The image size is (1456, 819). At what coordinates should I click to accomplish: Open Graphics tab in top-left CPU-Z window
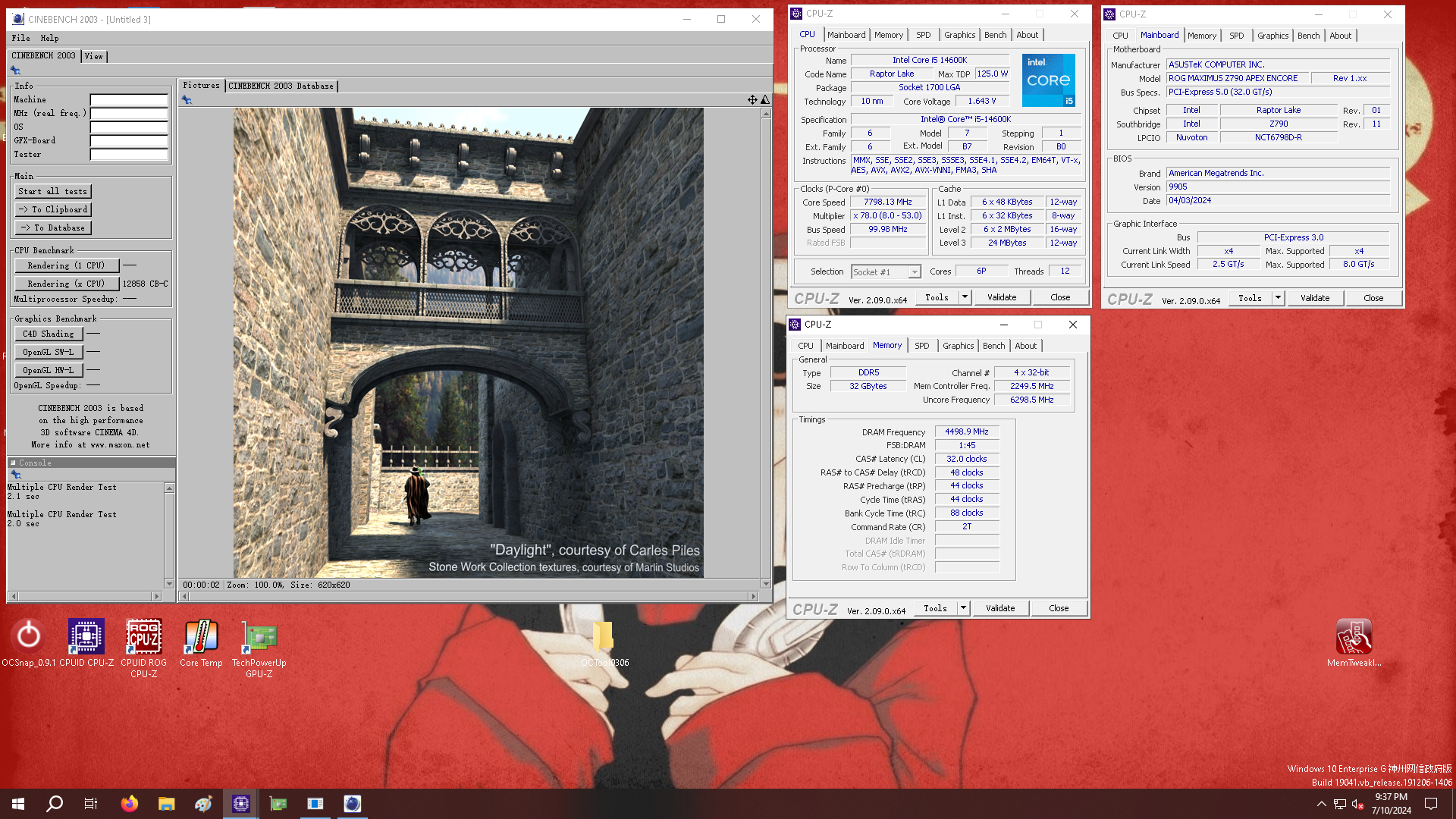(959, 35)
